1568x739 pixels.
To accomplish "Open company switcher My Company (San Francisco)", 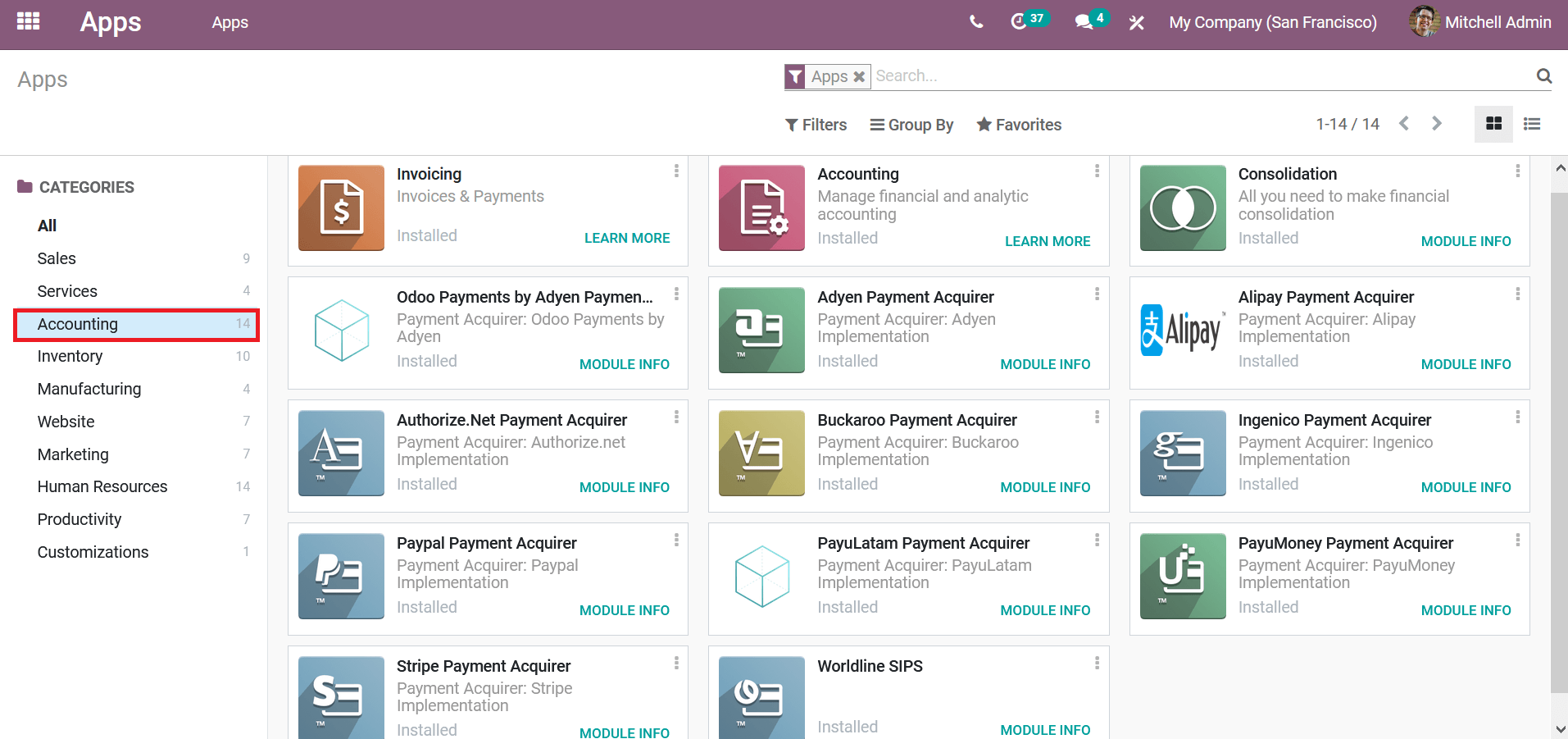I will coord(1272,22).
